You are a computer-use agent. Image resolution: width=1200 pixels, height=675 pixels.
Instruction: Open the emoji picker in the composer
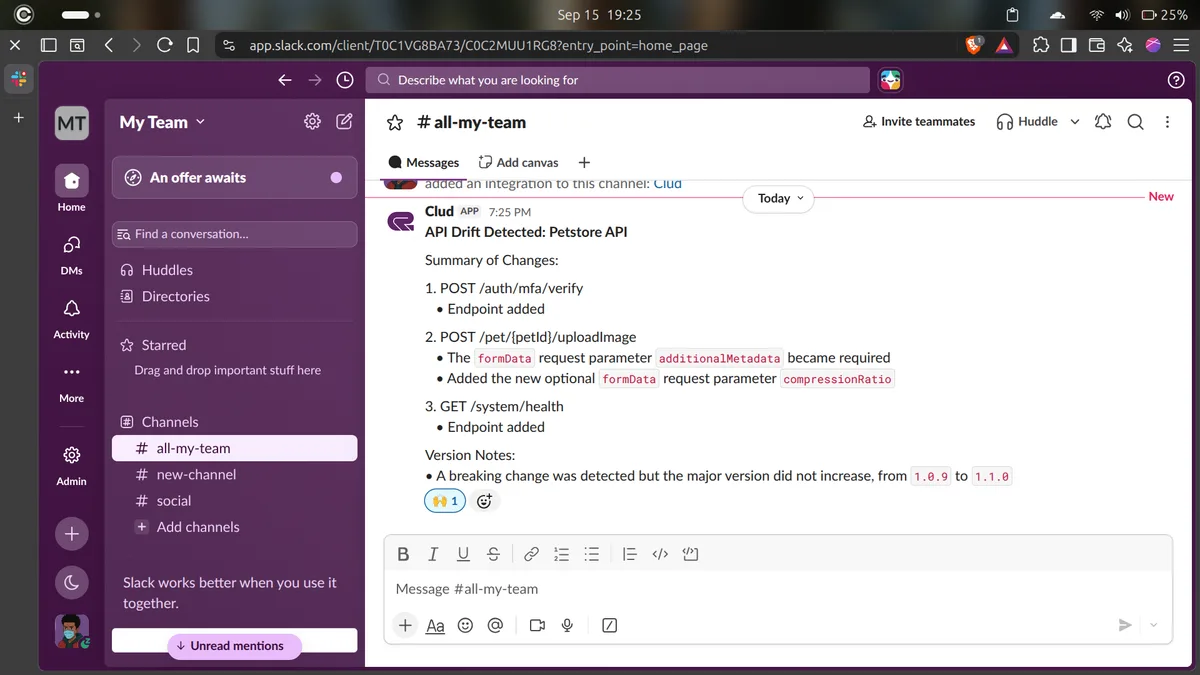coord(465,625)
